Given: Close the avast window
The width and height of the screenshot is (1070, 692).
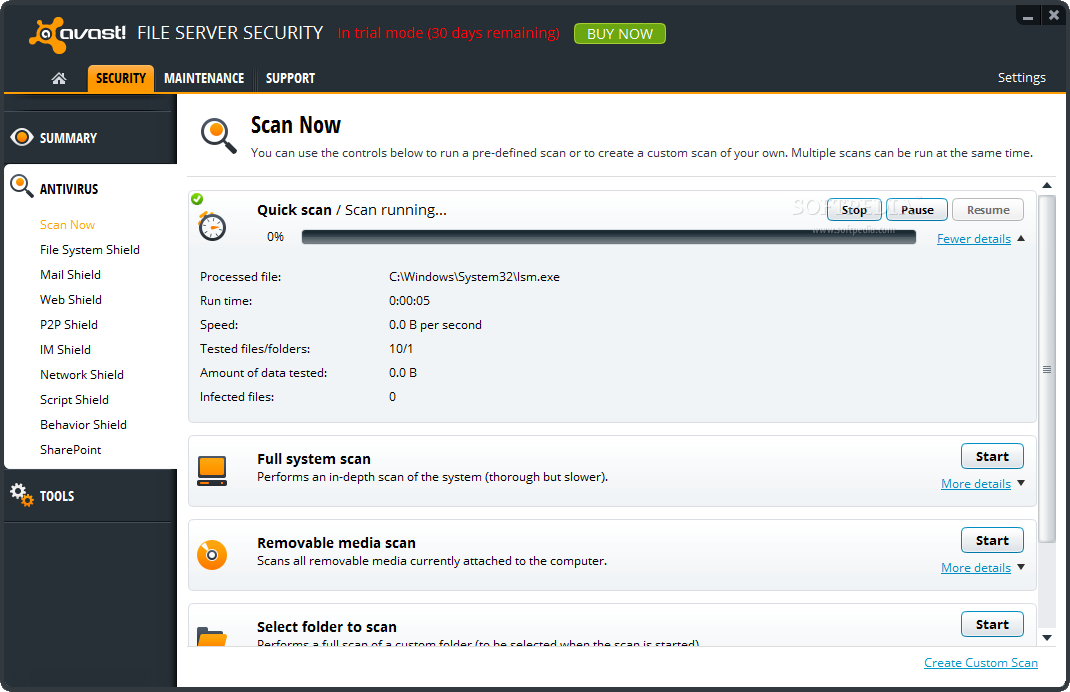Looking at the screenshot, I should click(1054, 15).
